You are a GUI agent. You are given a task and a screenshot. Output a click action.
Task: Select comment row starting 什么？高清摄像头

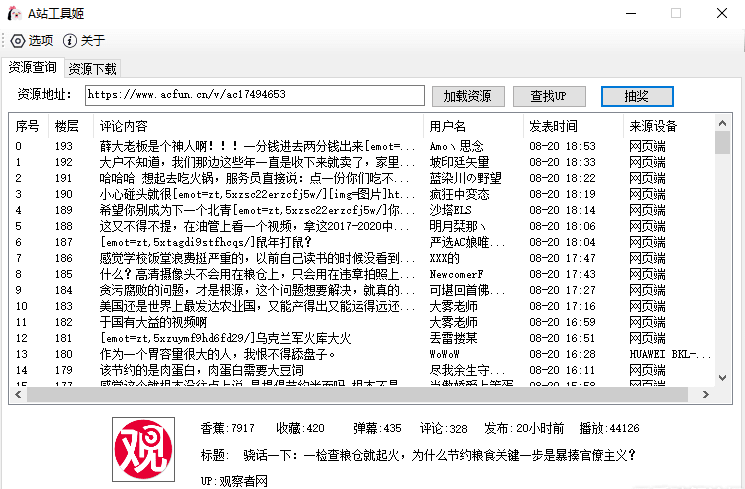tap(362, 275)
